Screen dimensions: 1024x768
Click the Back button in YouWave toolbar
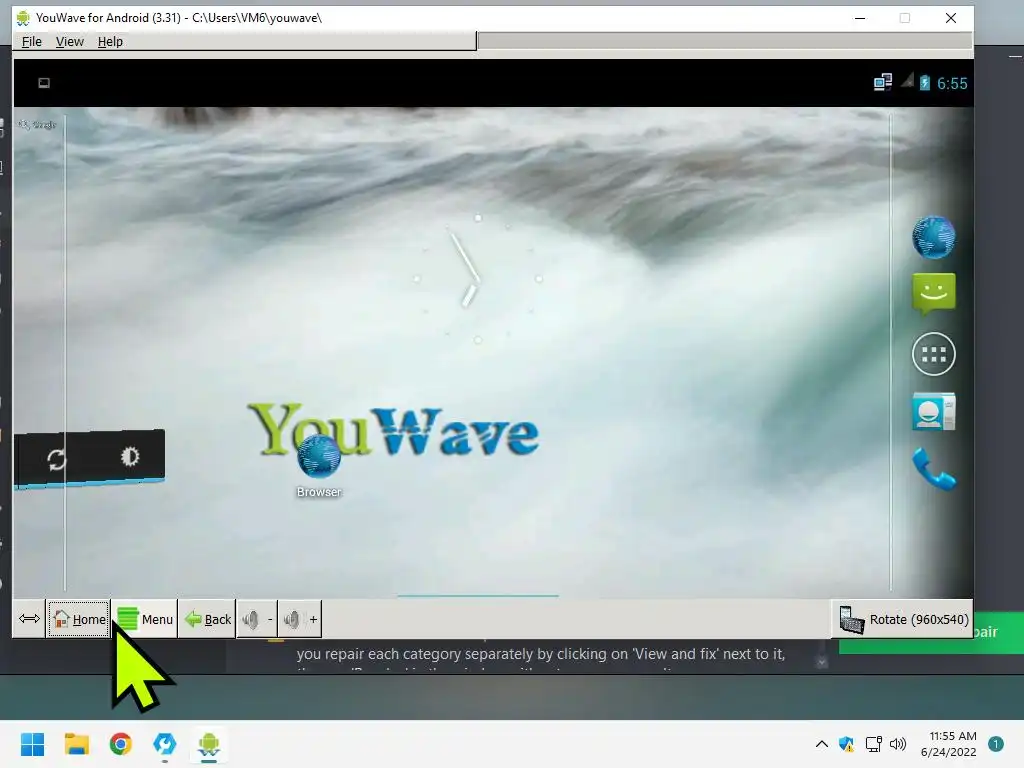207,618
